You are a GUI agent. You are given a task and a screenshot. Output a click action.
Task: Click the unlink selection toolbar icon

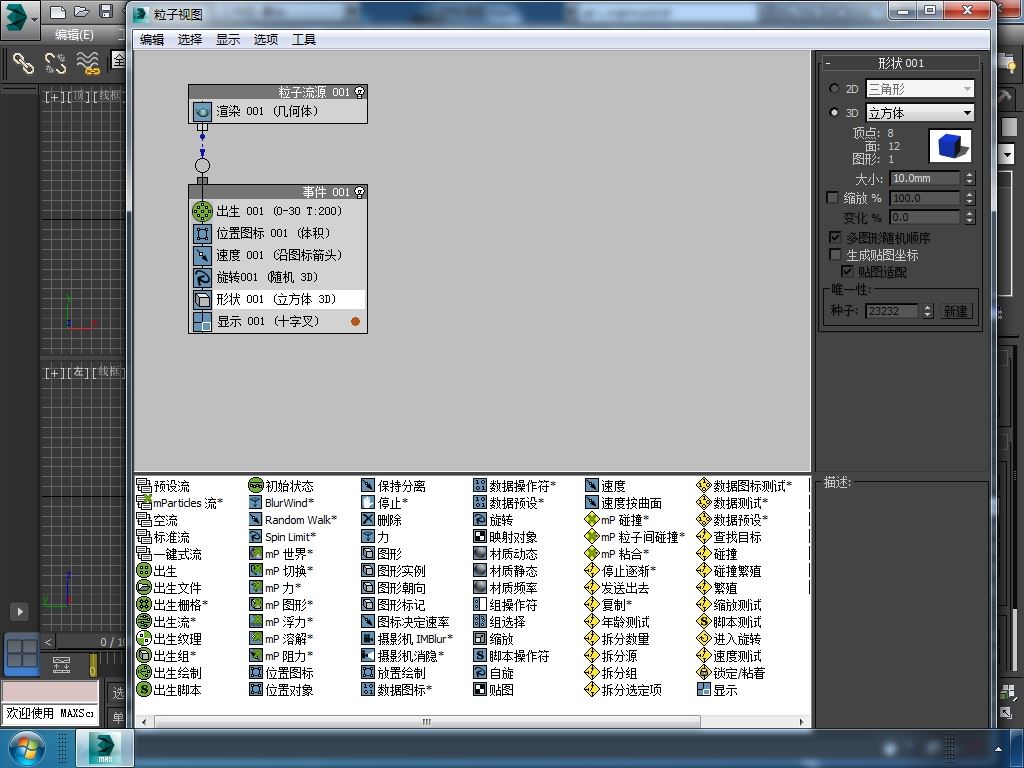click(56, 63)
